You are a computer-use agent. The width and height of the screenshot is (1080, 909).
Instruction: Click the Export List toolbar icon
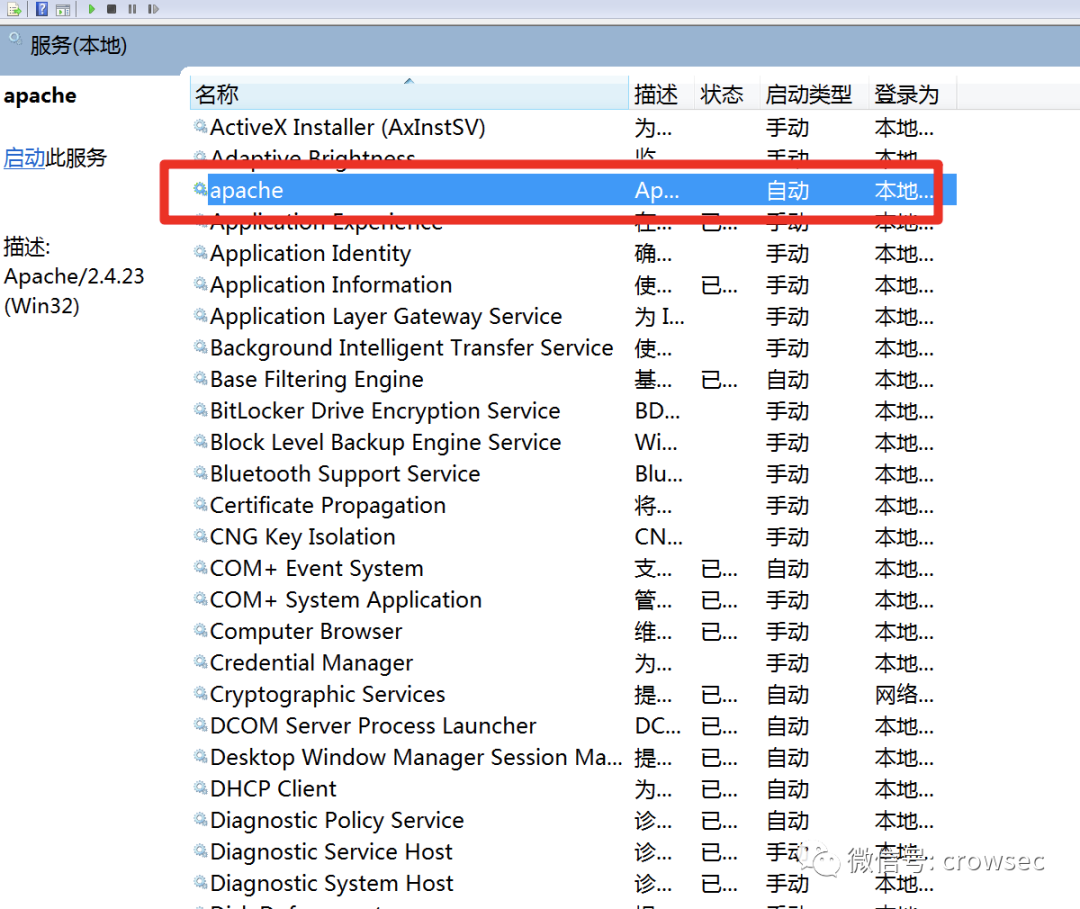click(14, 9)
